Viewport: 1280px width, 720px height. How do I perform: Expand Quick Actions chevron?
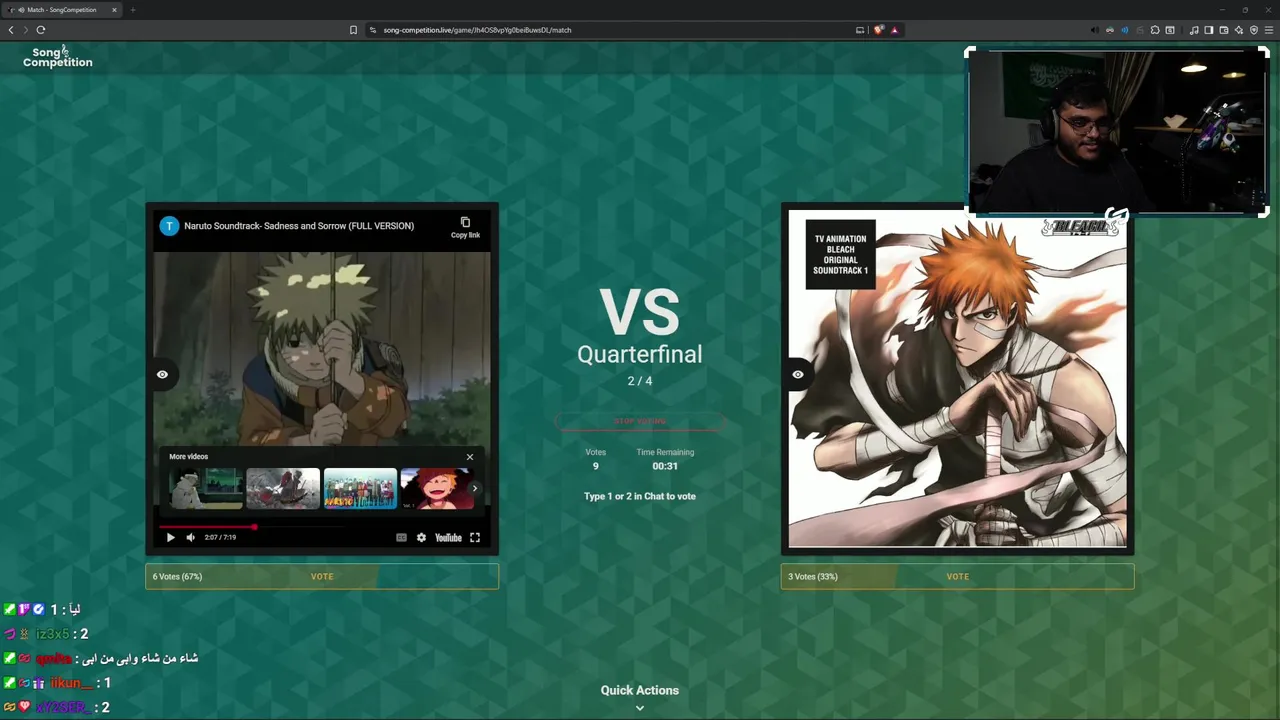pos(640,708)
